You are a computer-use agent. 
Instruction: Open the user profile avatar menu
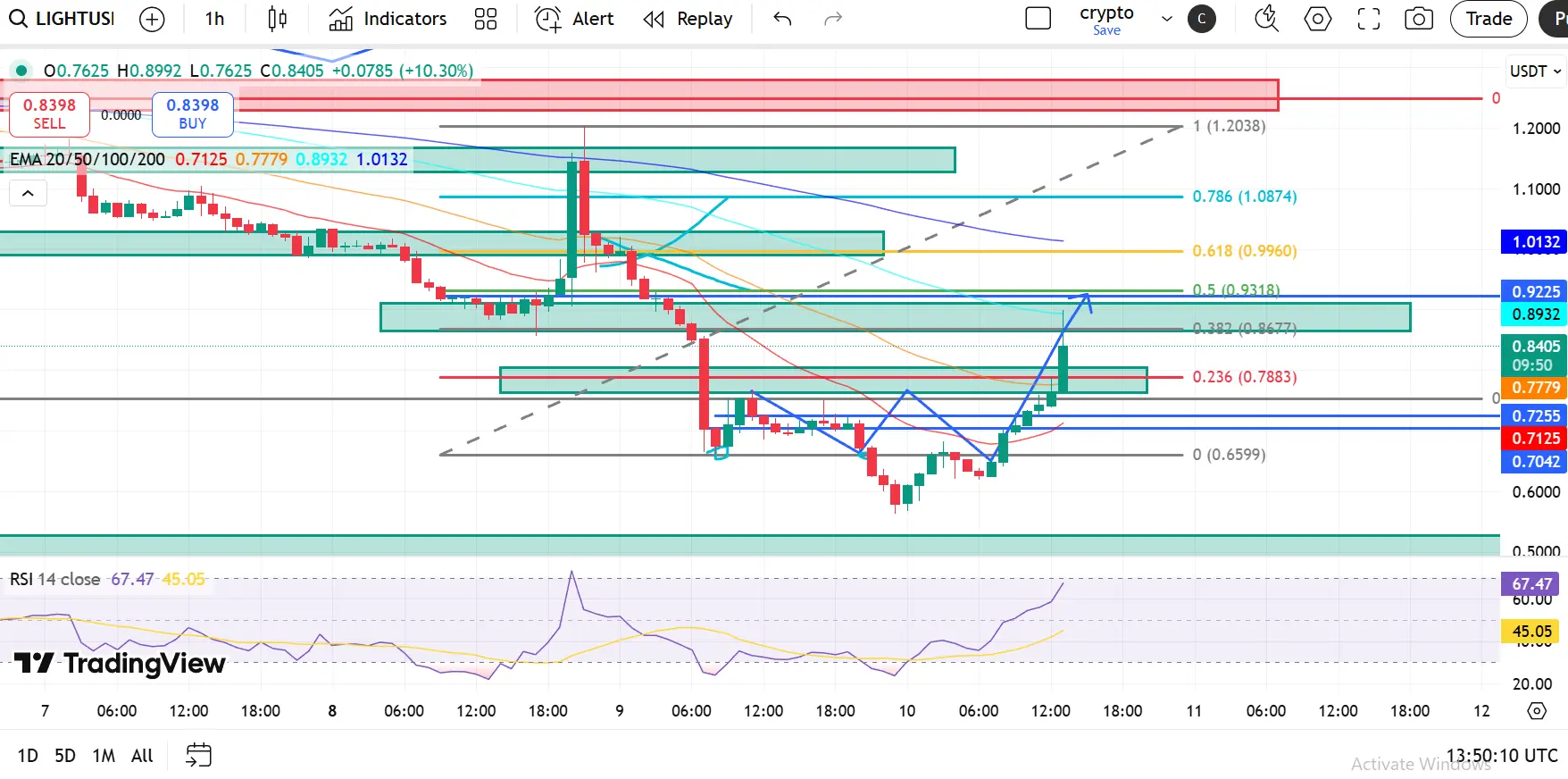1202,19
